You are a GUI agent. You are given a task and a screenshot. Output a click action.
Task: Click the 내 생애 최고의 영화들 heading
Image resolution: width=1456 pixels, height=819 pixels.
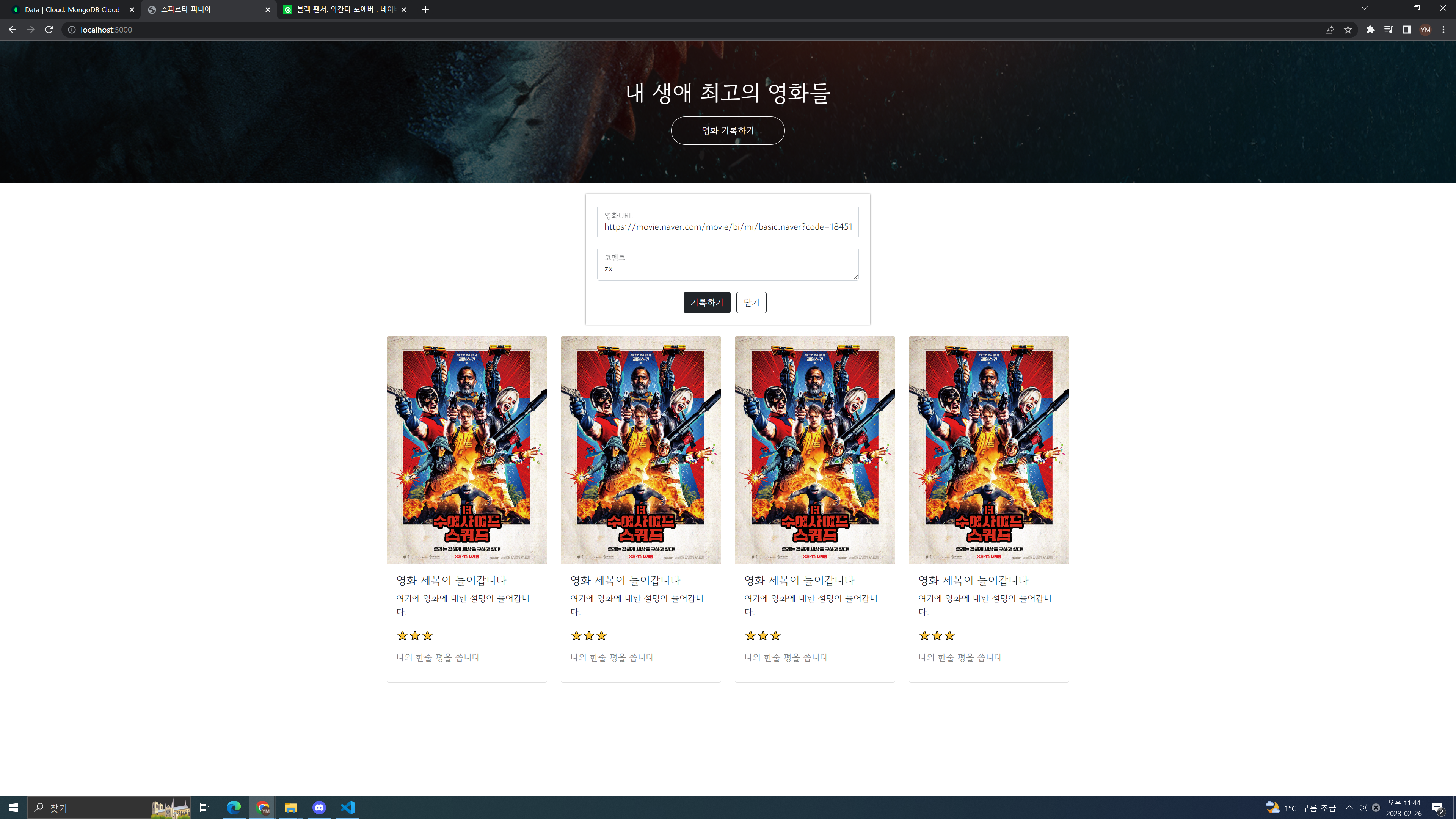[728, 93]
